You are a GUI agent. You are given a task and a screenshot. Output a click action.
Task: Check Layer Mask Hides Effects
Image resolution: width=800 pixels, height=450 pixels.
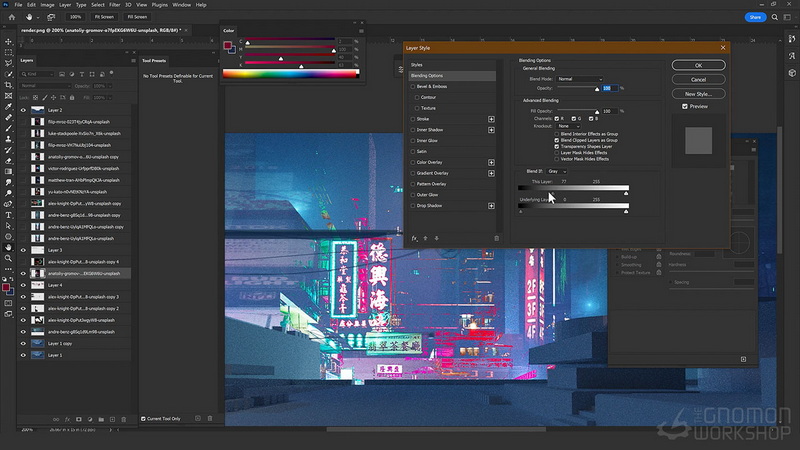point(557,153)
